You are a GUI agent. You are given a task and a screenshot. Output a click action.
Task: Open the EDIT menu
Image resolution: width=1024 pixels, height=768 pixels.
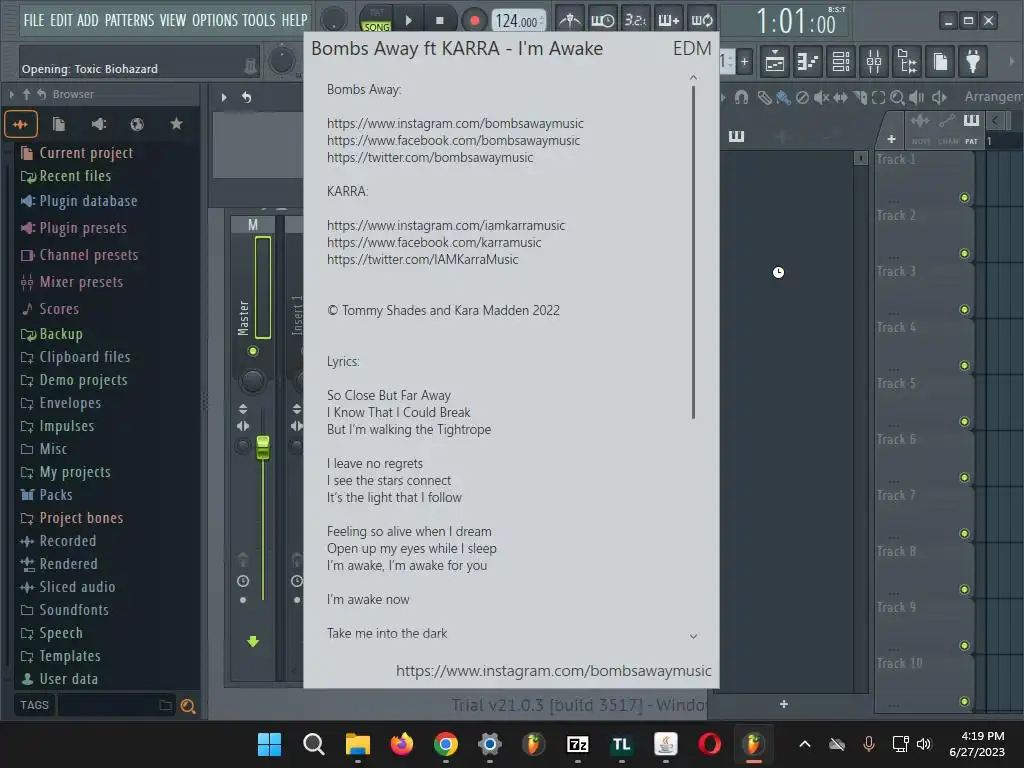61,20
